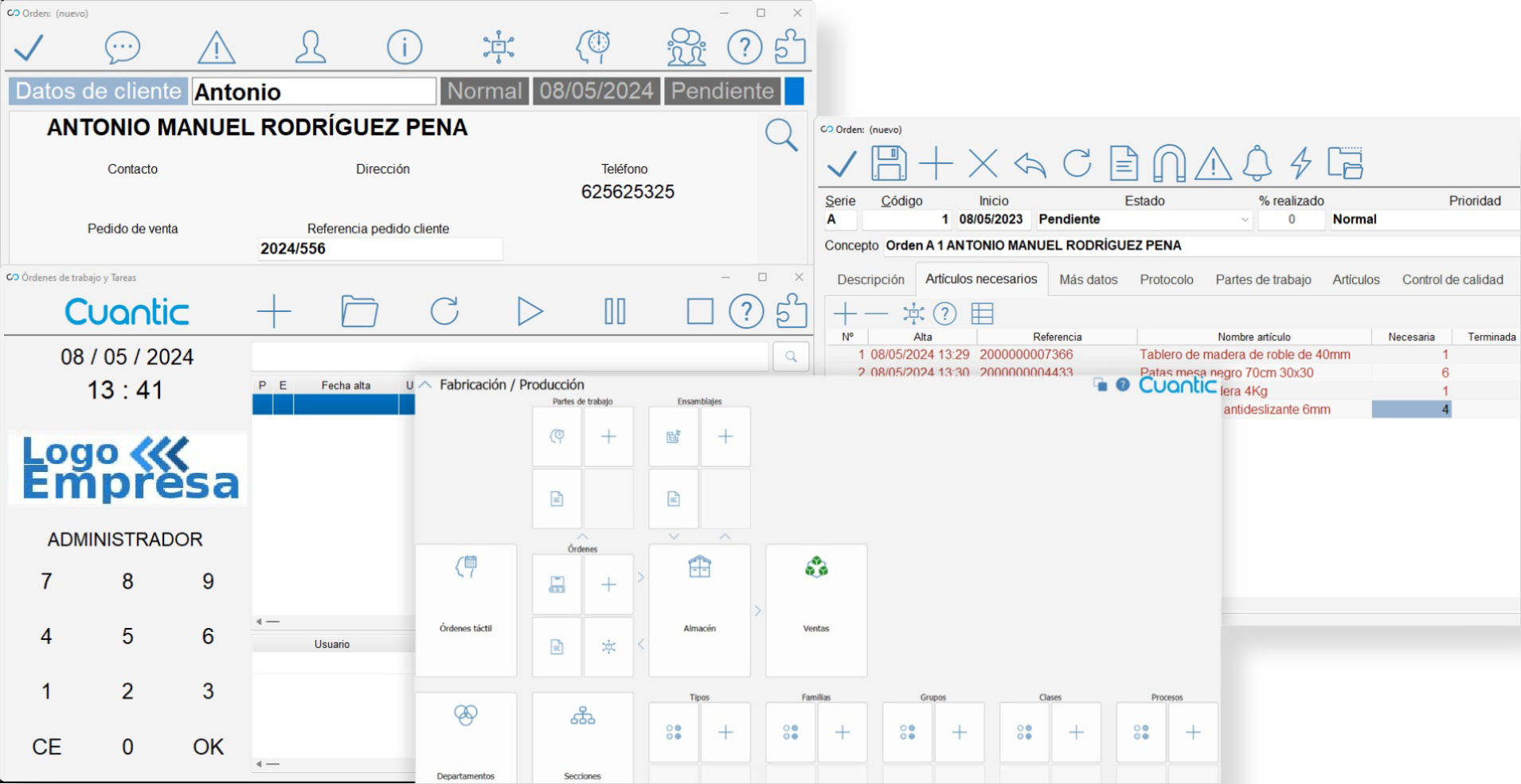The width and height of the screenshot is (1521, 784).
Task: Click the lightning bolt icon in order toolbar
Action: (1301, 163)
